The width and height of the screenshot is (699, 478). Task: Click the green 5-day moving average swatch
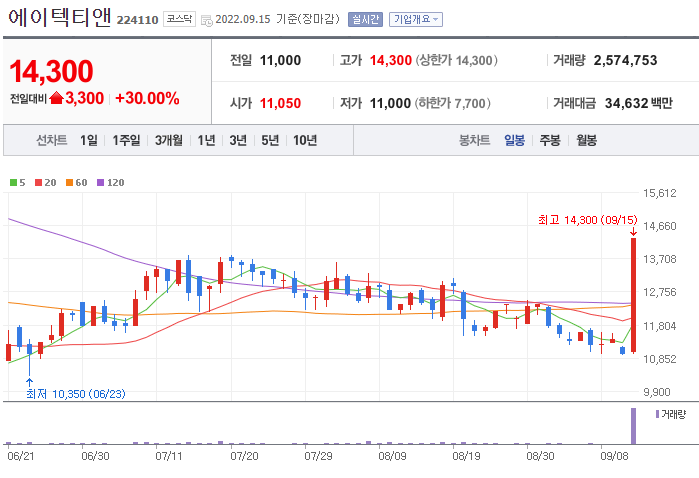tap(13, 182)
